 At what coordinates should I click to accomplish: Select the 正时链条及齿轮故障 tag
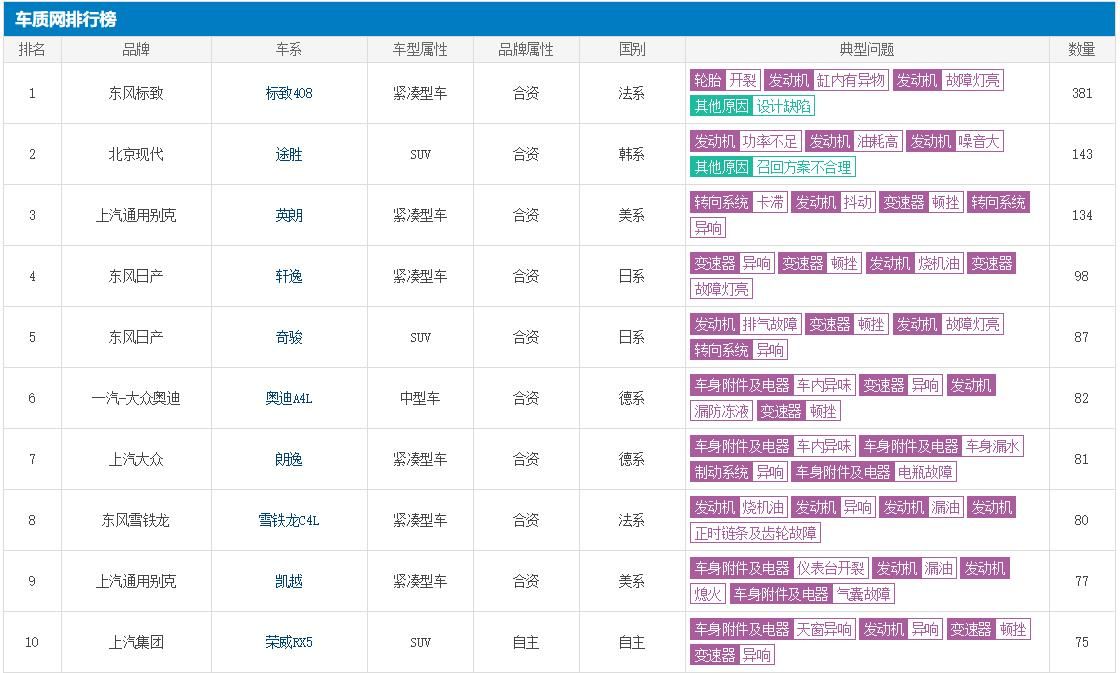(755, 533)
